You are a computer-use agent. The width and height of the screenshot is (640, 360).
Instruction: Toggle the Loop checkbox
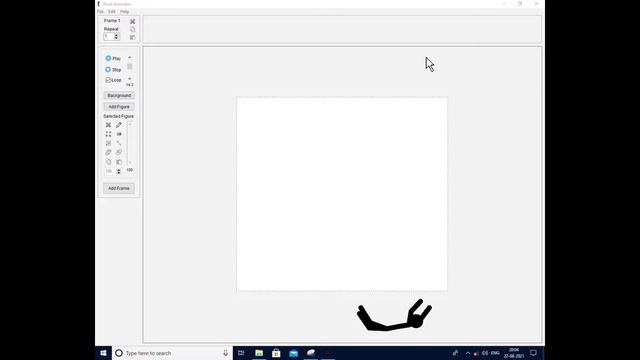(x=108, y=80)
